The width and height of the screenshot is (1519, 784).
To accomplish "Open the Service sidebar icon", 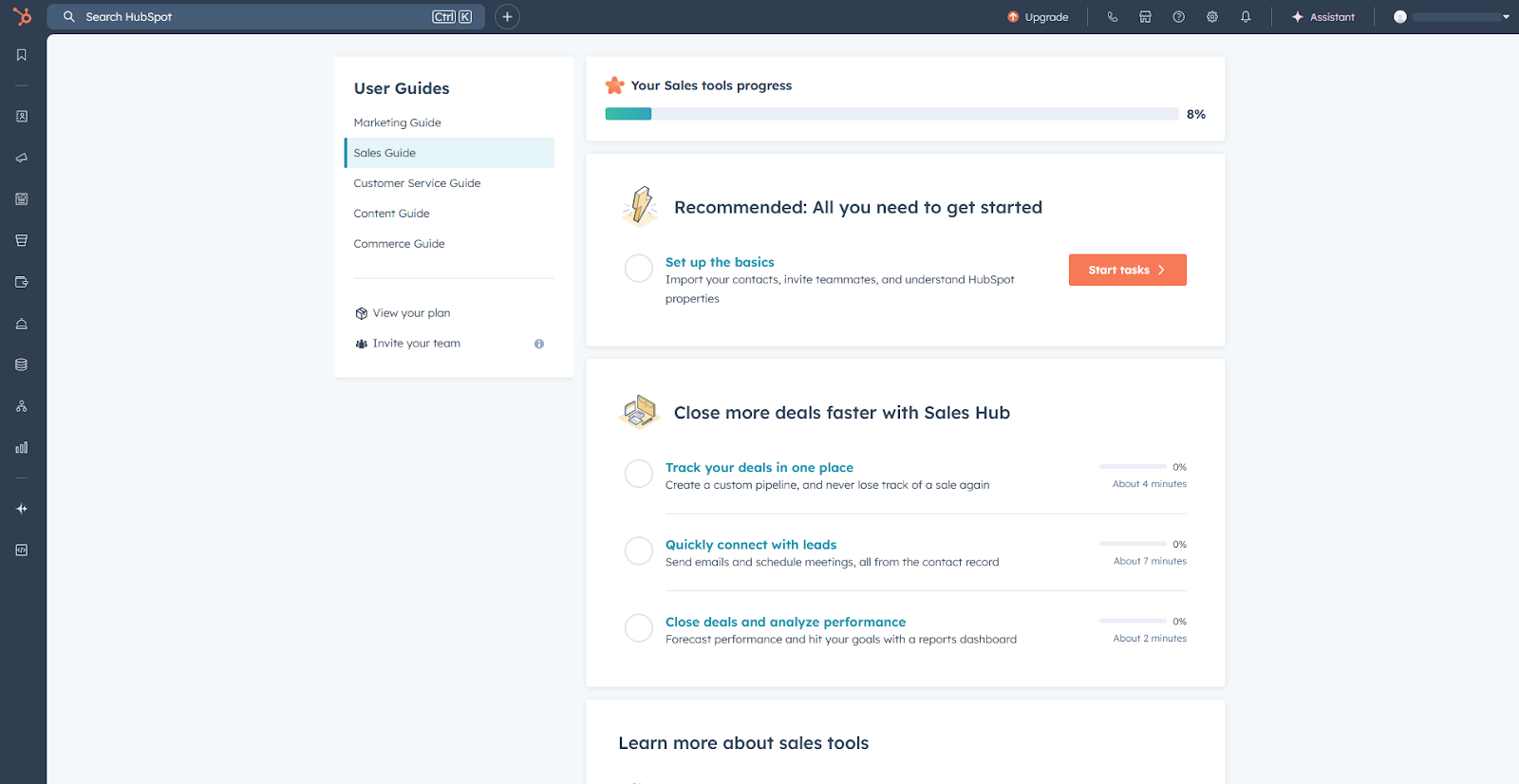I will tap(21, 324).
